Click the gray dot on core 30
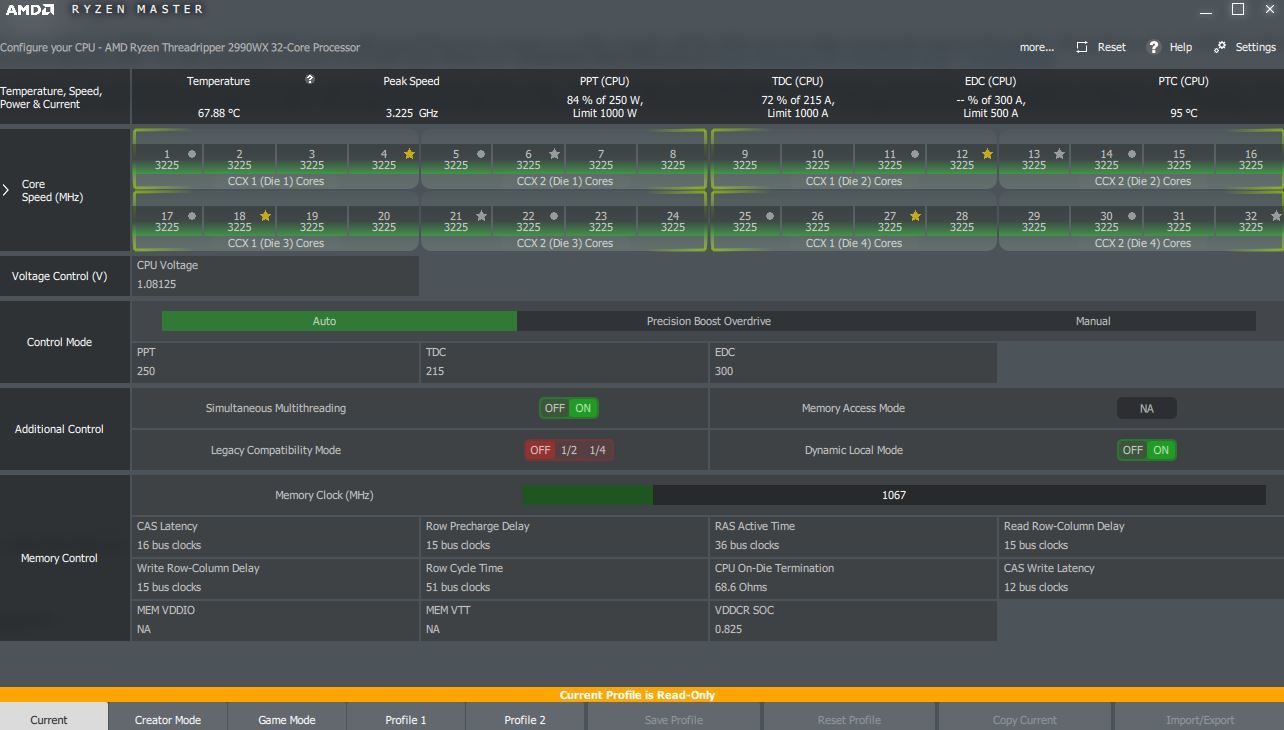The image size is (1284, 730). click(x=1131, y=216)
